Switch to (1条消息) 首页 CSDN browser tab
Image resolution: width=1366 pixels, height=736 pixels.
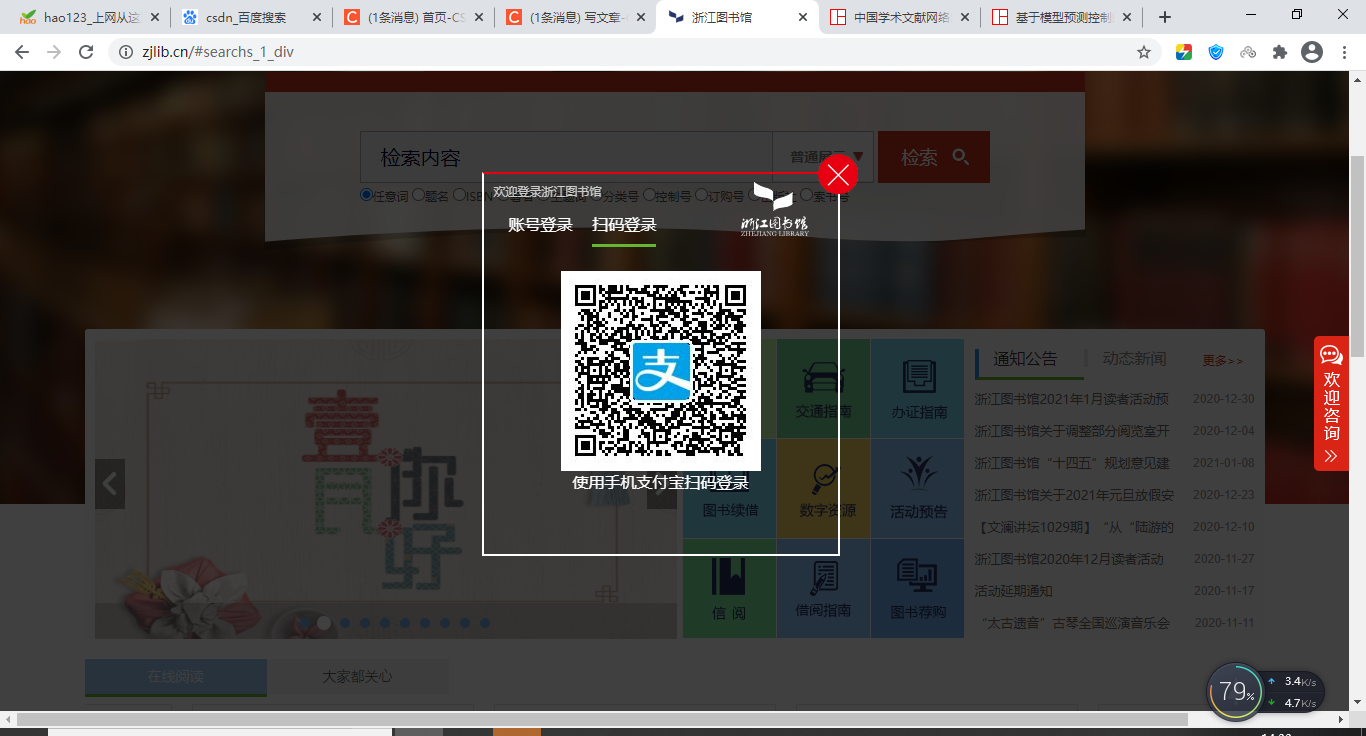pyautogui.click(x=412, y=17)
